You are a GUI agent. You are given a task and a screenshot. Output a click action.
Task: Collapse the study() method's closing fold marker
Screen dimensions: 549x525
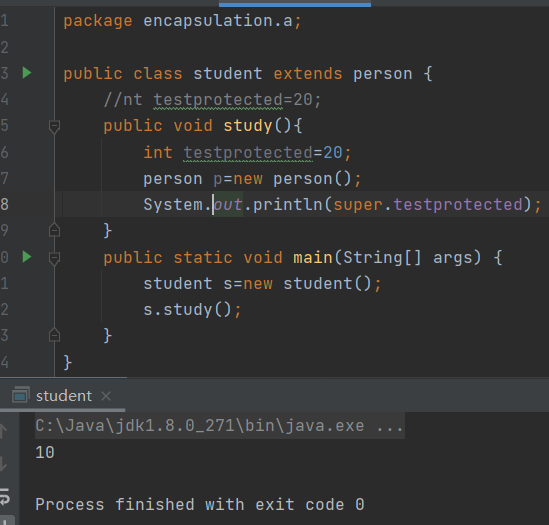tap(54, 230)
